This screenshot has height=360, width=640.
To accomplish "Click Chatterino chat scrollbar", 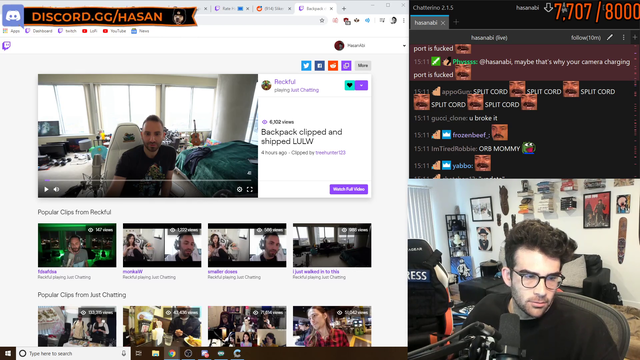I will pos(636,110).
